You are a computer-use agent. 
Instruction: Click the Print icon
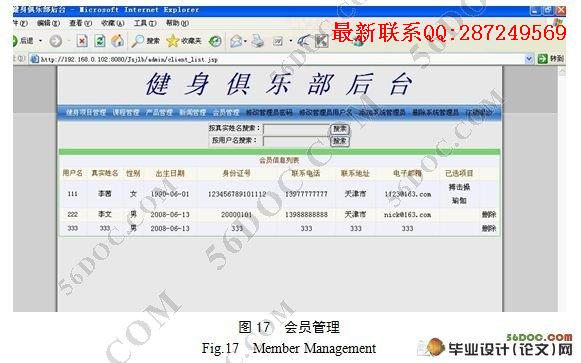coord(258,41)
